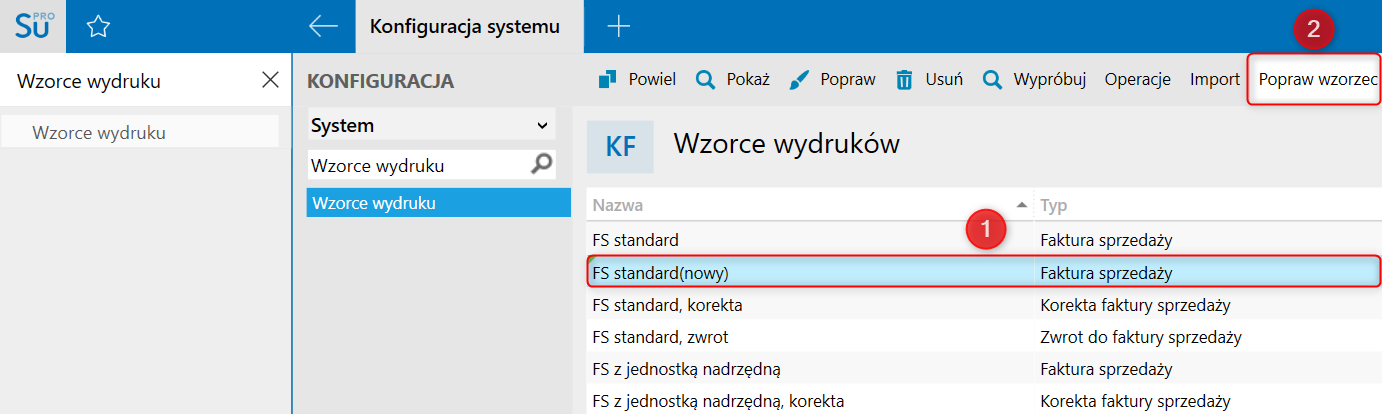The image size is (1382, 414).
Task: Click the Wzorce wydruków page title
Action: [x=786, y=144]
